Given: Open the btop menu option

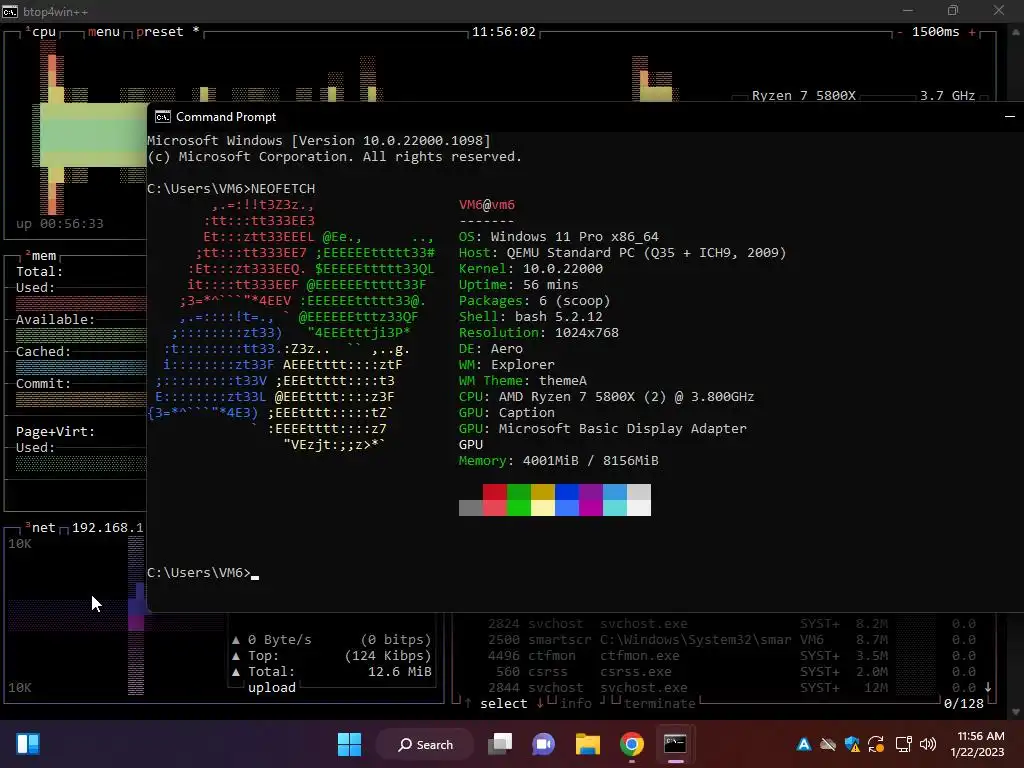Looking at the screenshot, I should coord(104,31).
